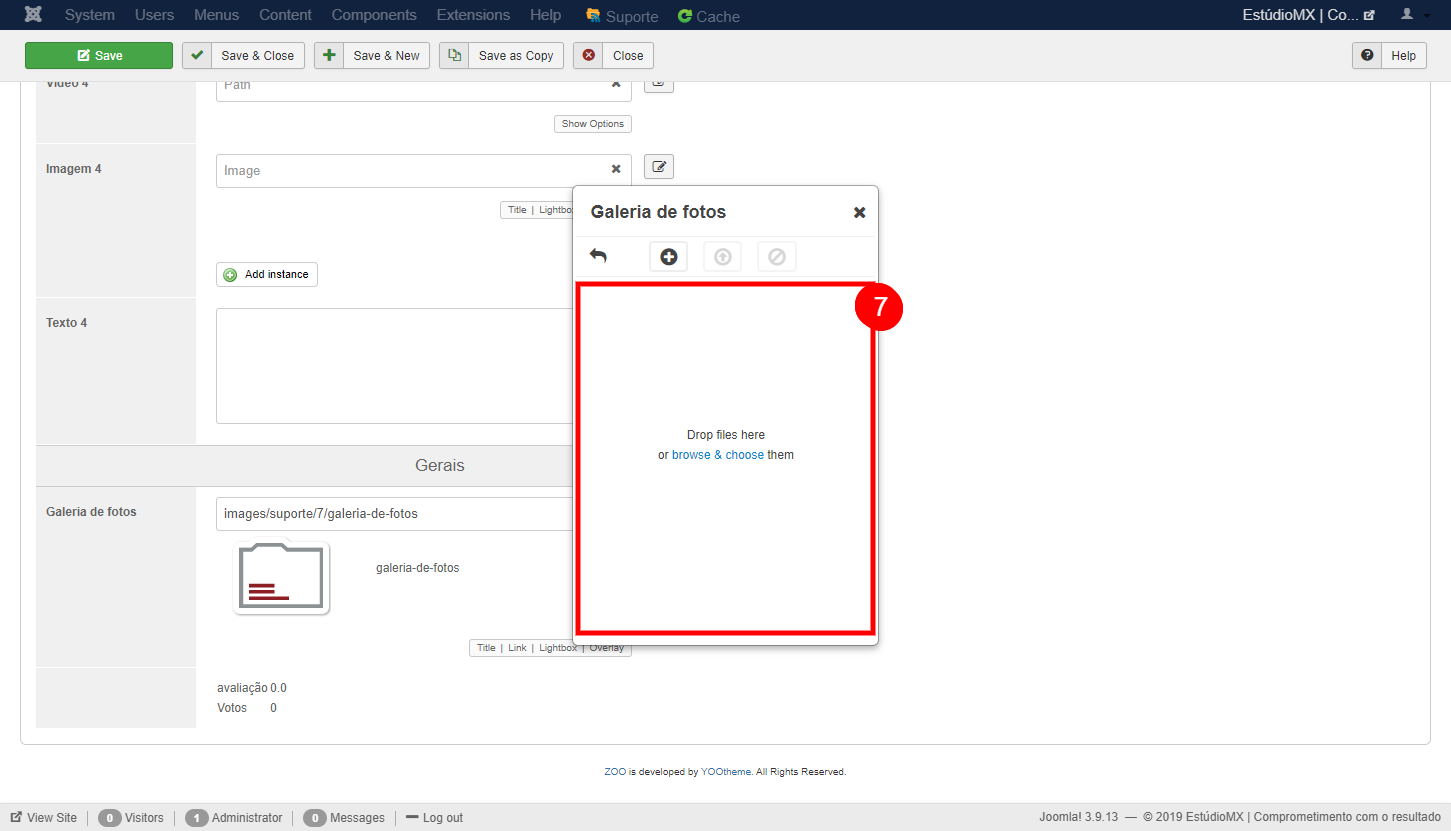Click Log out in the status bar

434,818
